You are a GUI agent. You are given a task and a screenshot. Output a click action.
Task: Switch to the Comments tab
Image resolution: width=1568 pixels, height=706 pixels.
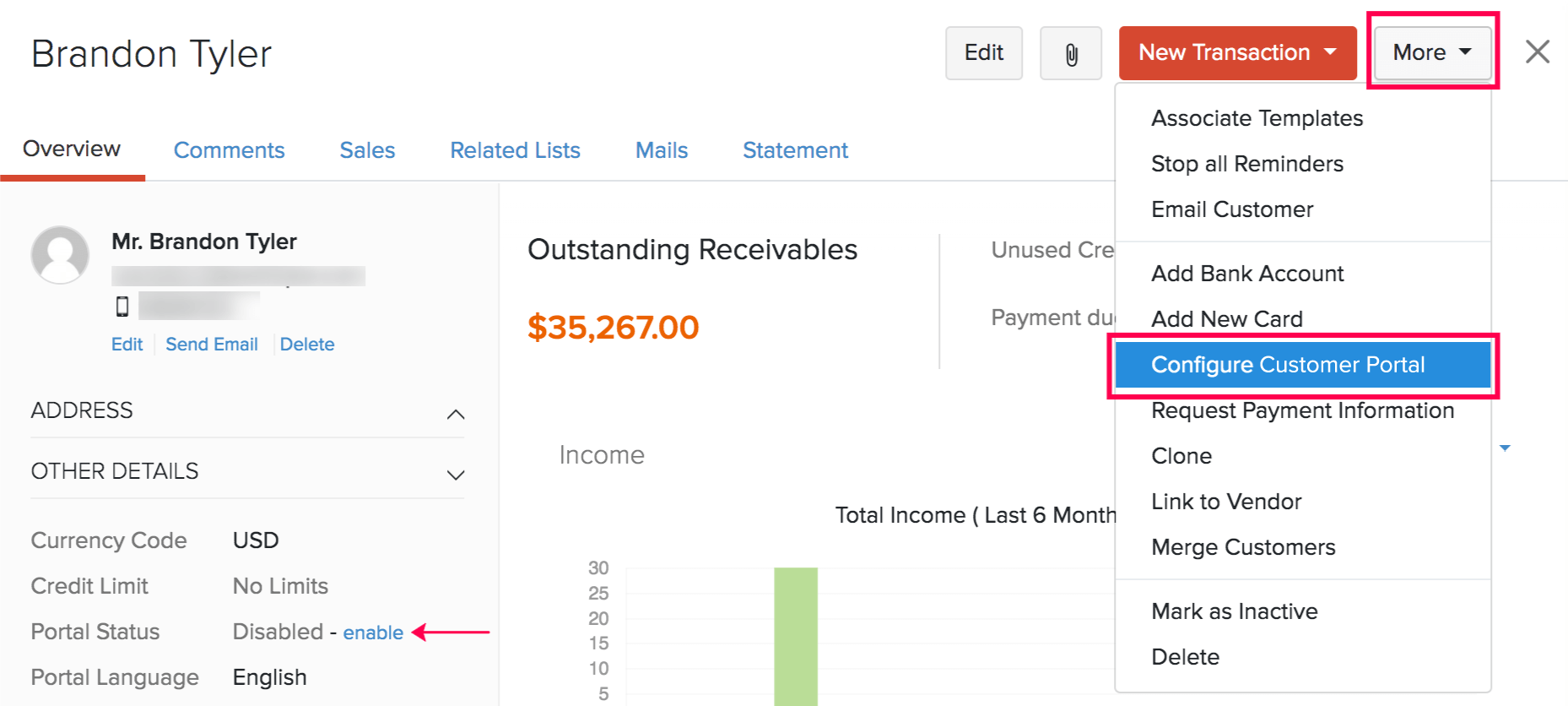(x=229, y=150)
